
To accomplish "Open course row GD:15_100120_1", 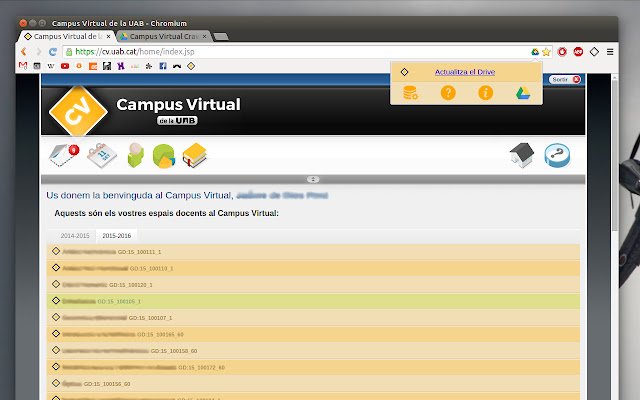I will point(313,284).
